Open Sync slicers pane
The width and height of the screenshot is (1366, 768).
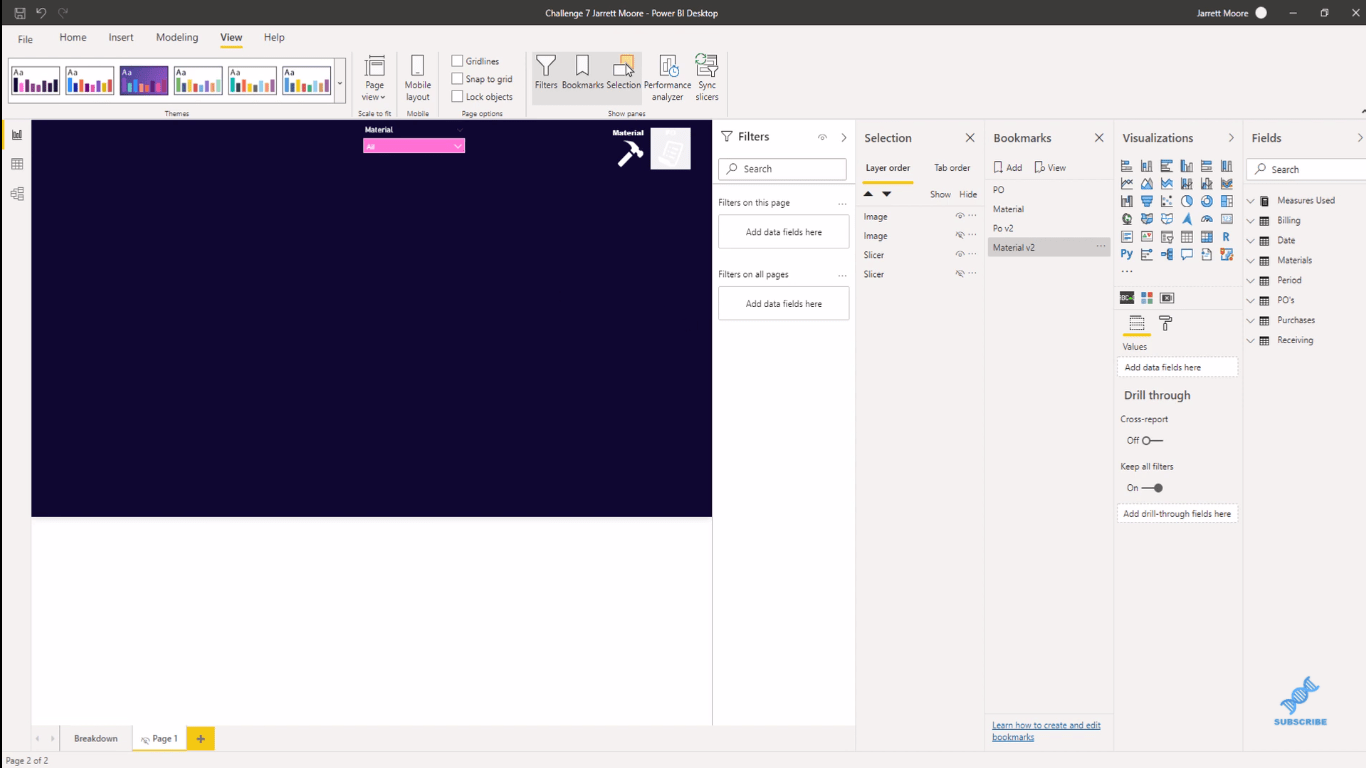[707, 78]
